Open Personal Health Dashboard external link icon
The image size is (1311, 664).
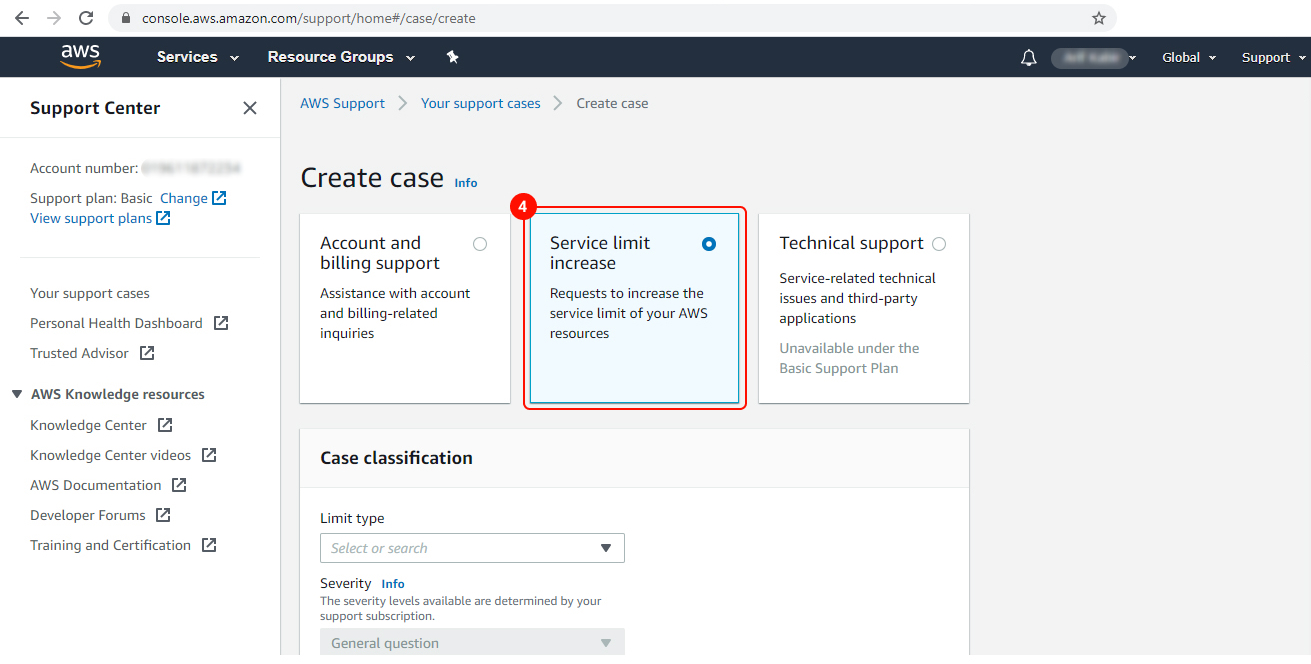[x=222, y=323]
